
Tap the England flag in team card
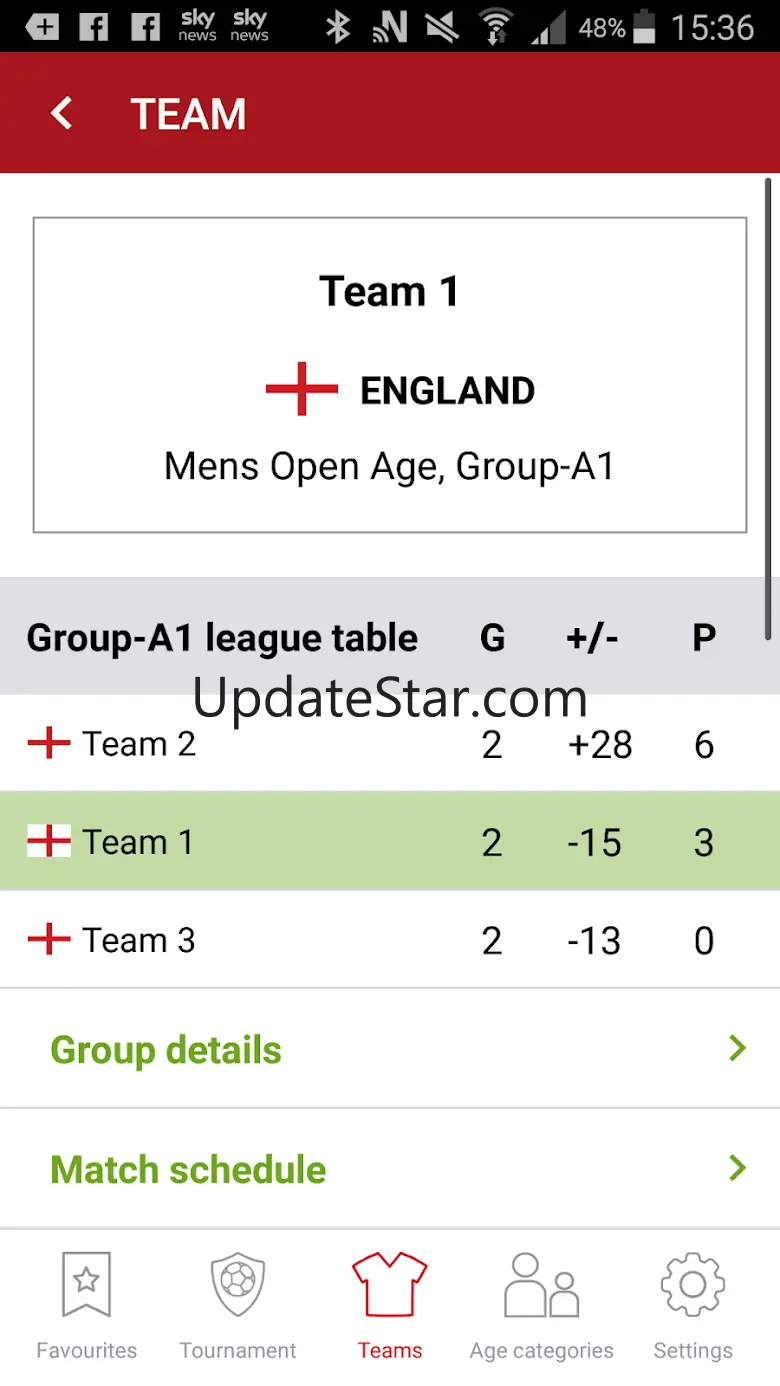pyautogui.click(x=302, y=390)
